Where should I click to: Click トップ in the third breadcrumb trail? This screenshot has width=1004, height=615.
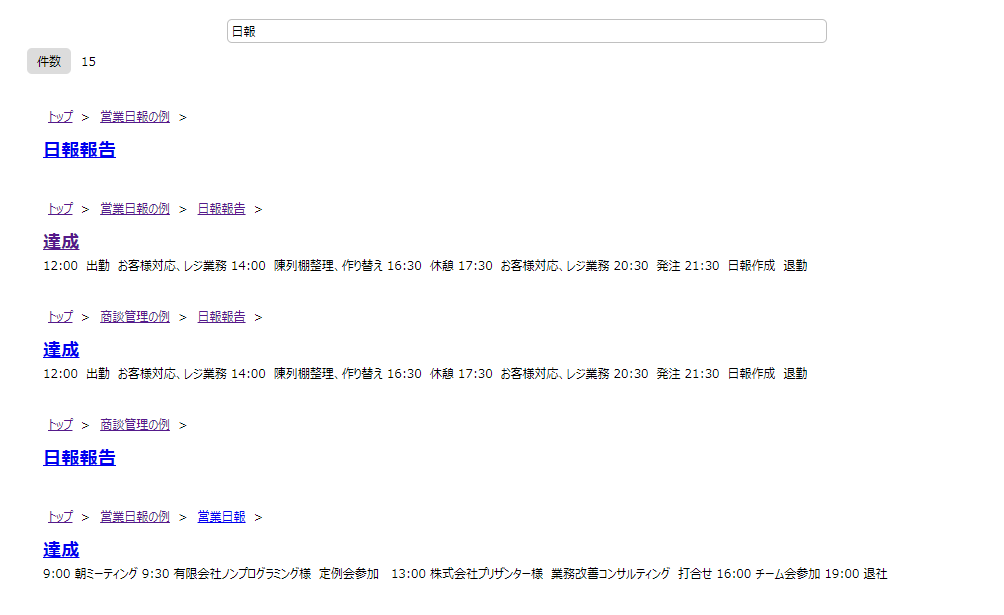pyautogui.click(x=59, y=316)
